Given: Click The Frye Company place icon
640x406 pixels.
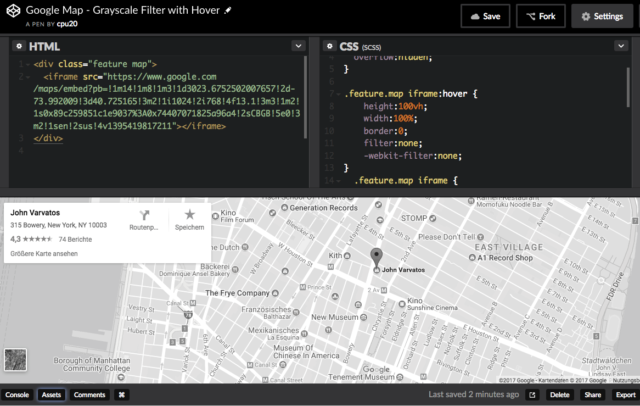Looking at the screenshot, I should (275, 293).
